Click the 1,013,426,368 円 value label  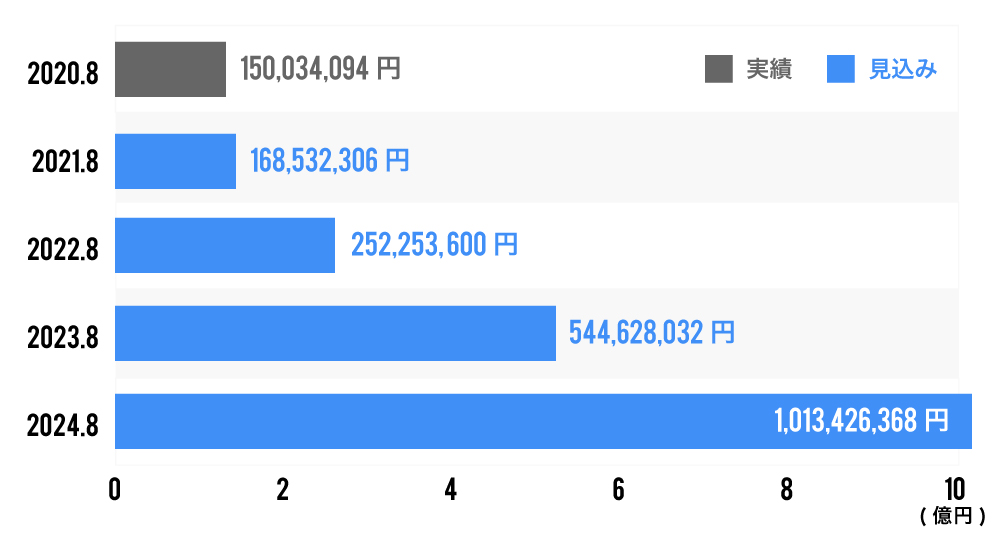(x=860, y=422)
